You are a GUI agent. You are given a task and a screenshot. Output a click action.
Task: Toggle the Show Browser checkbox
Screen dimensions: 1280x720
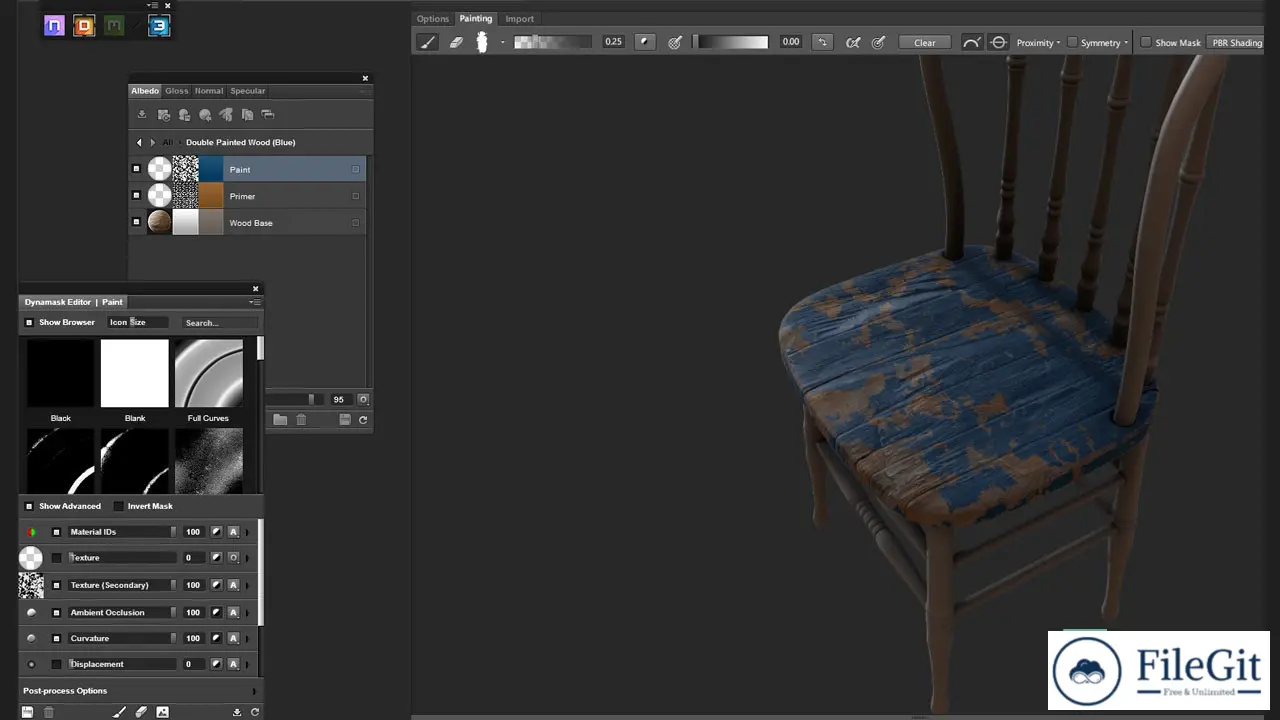tap(29, 322)
